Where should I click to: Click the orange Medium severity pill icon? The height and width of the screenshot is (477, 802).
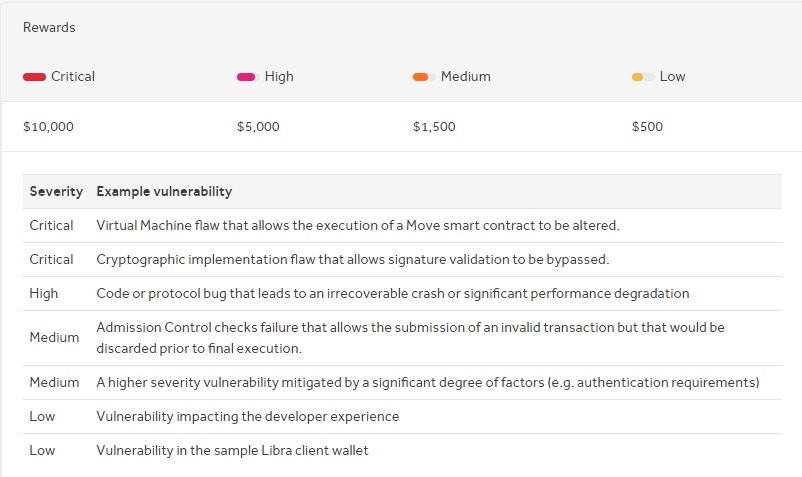[424, 77]
